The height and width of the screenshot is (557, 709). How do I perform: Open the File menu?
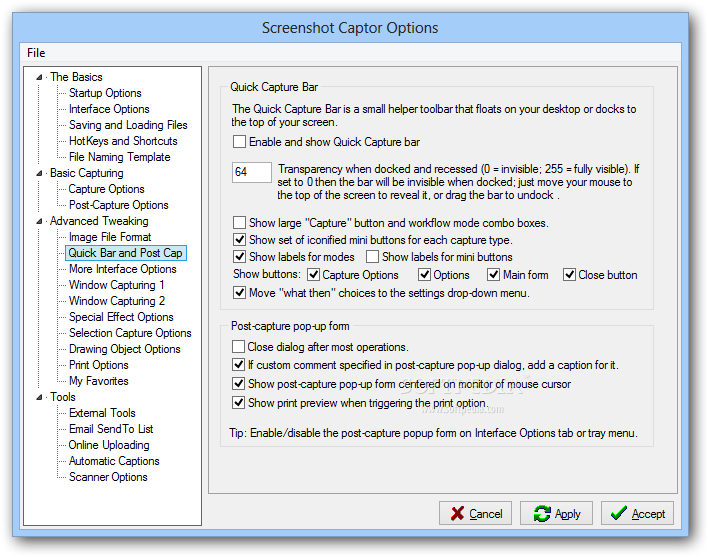tap(36, 53)
